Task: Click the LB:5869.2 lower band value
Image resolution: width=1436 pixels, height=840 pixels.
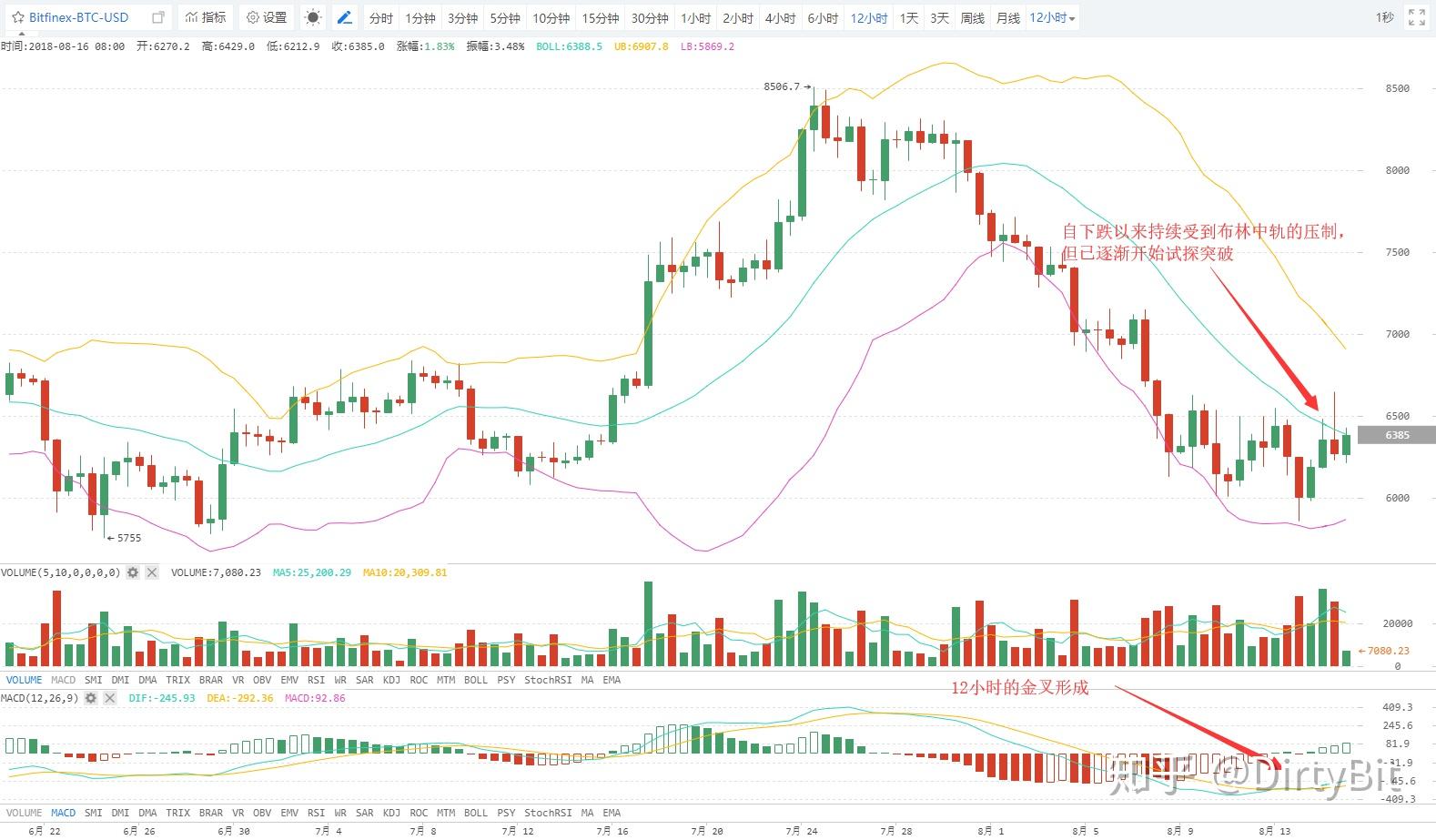Action: (x=707, y=46)
